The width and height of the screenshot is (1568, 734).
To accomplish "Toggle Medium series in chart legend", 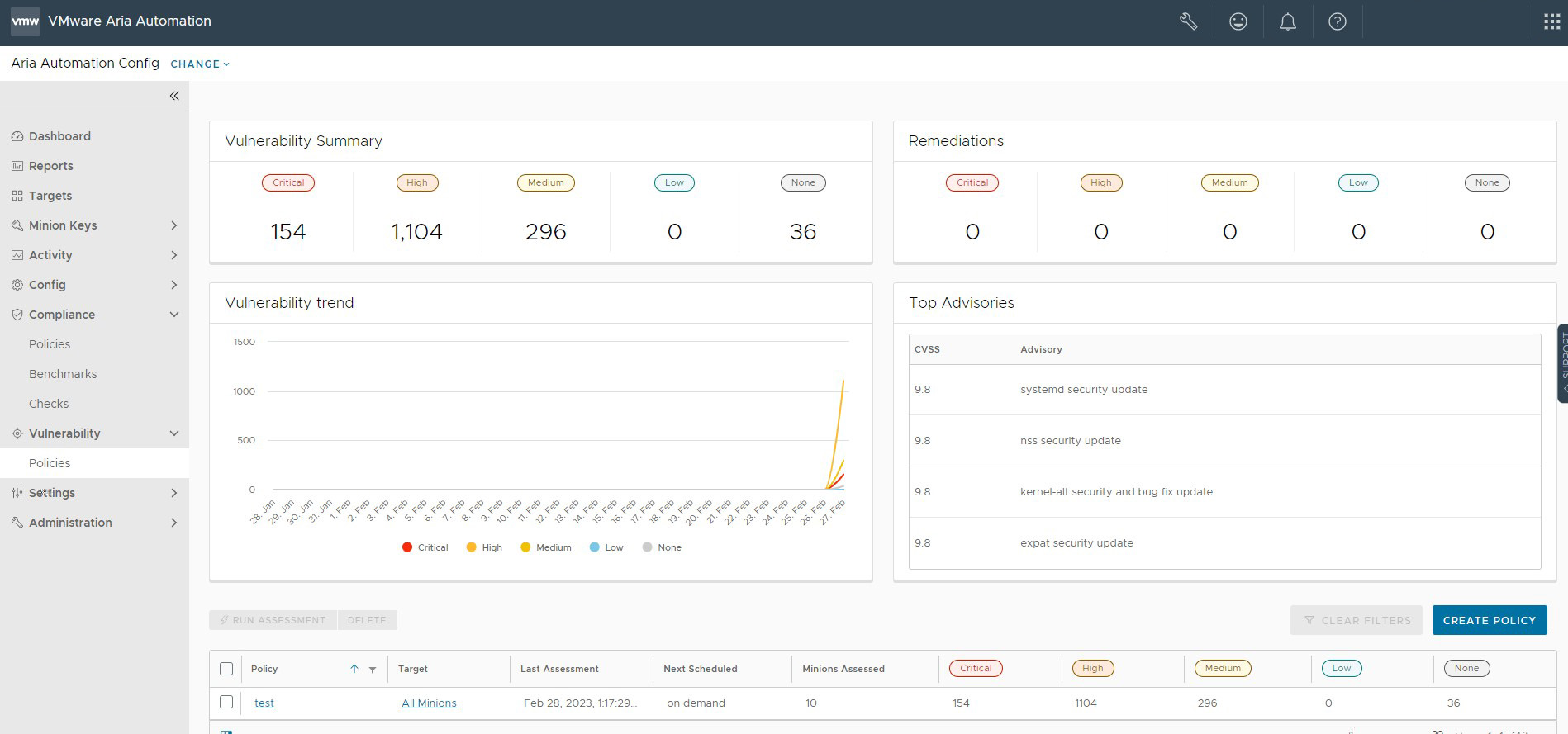I will tap(546, 547).
